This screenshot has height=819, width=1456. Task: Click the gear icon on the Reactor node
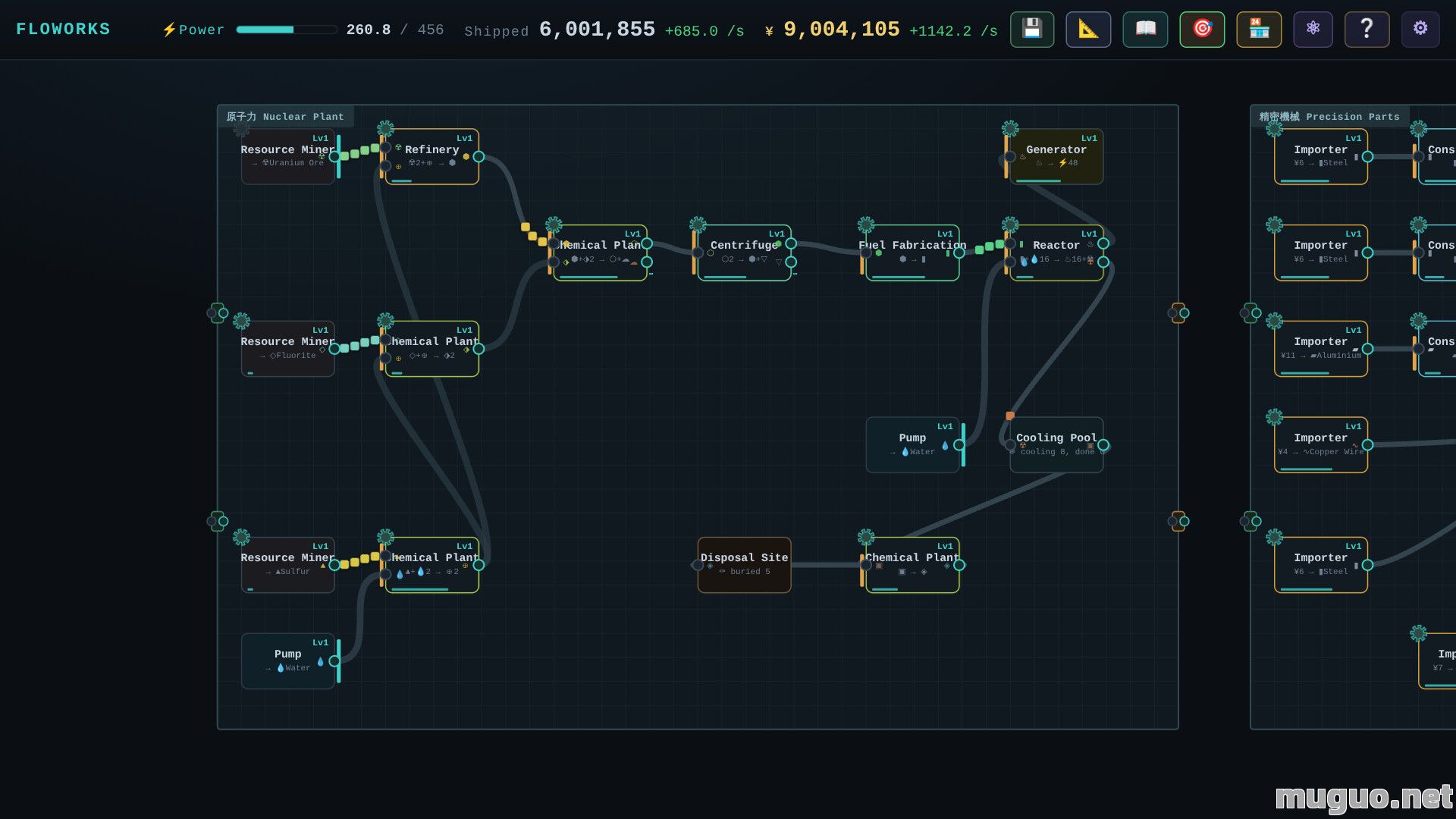(1010, 224)
